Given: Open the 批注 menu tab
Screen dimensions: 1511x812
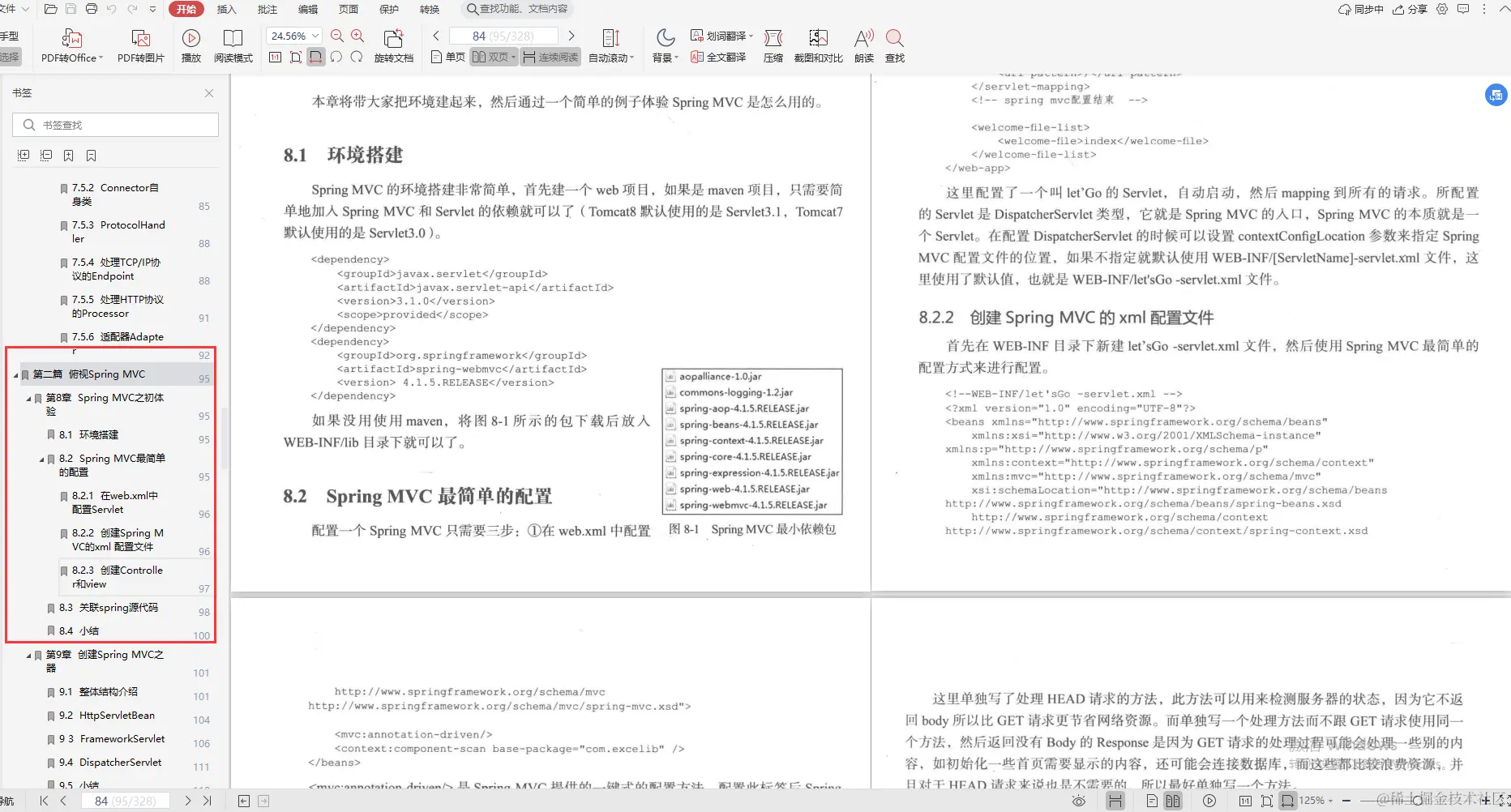Looking at the screenshot, I should point(267,9).
